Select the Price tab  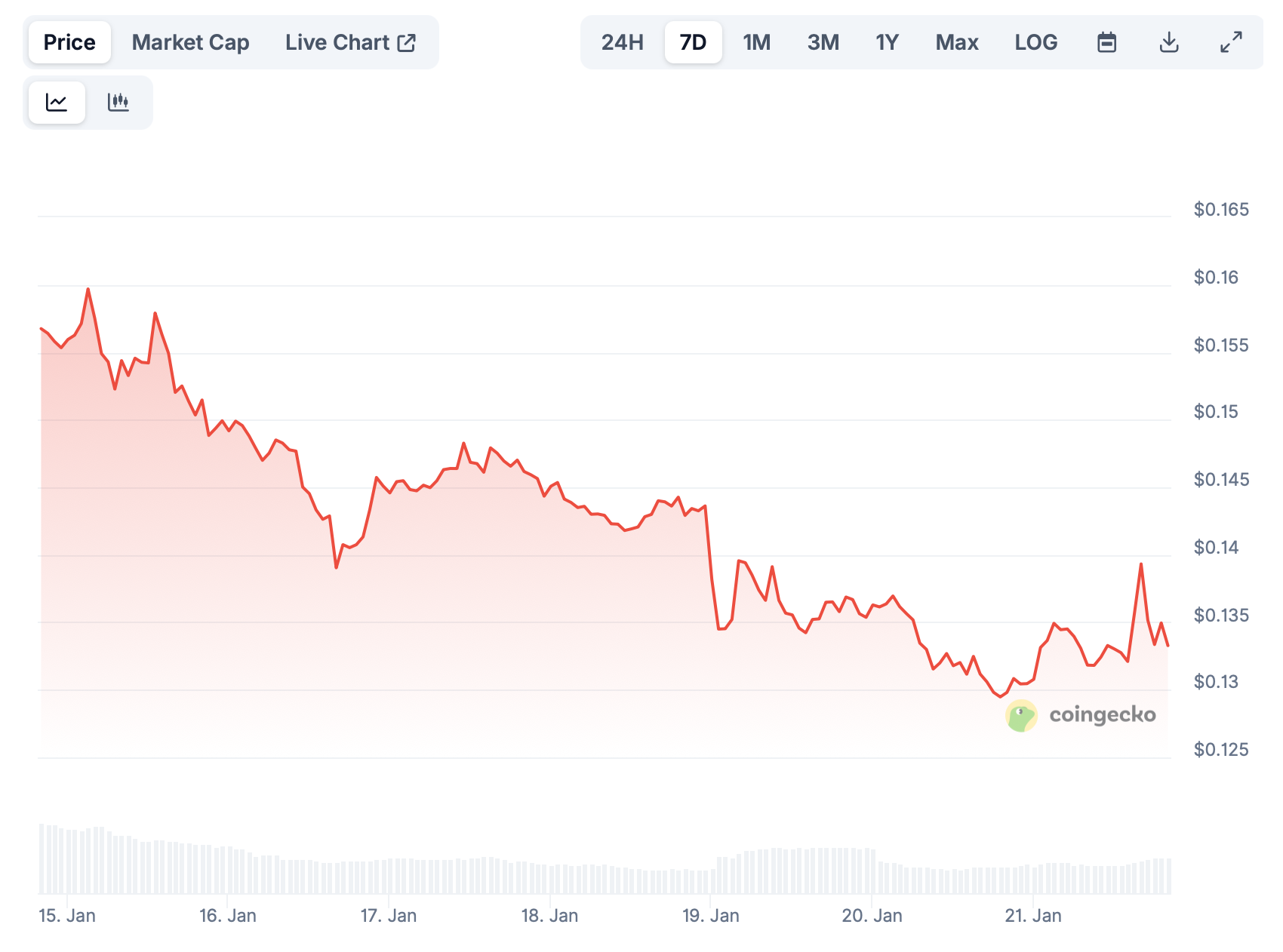[69, 42]
